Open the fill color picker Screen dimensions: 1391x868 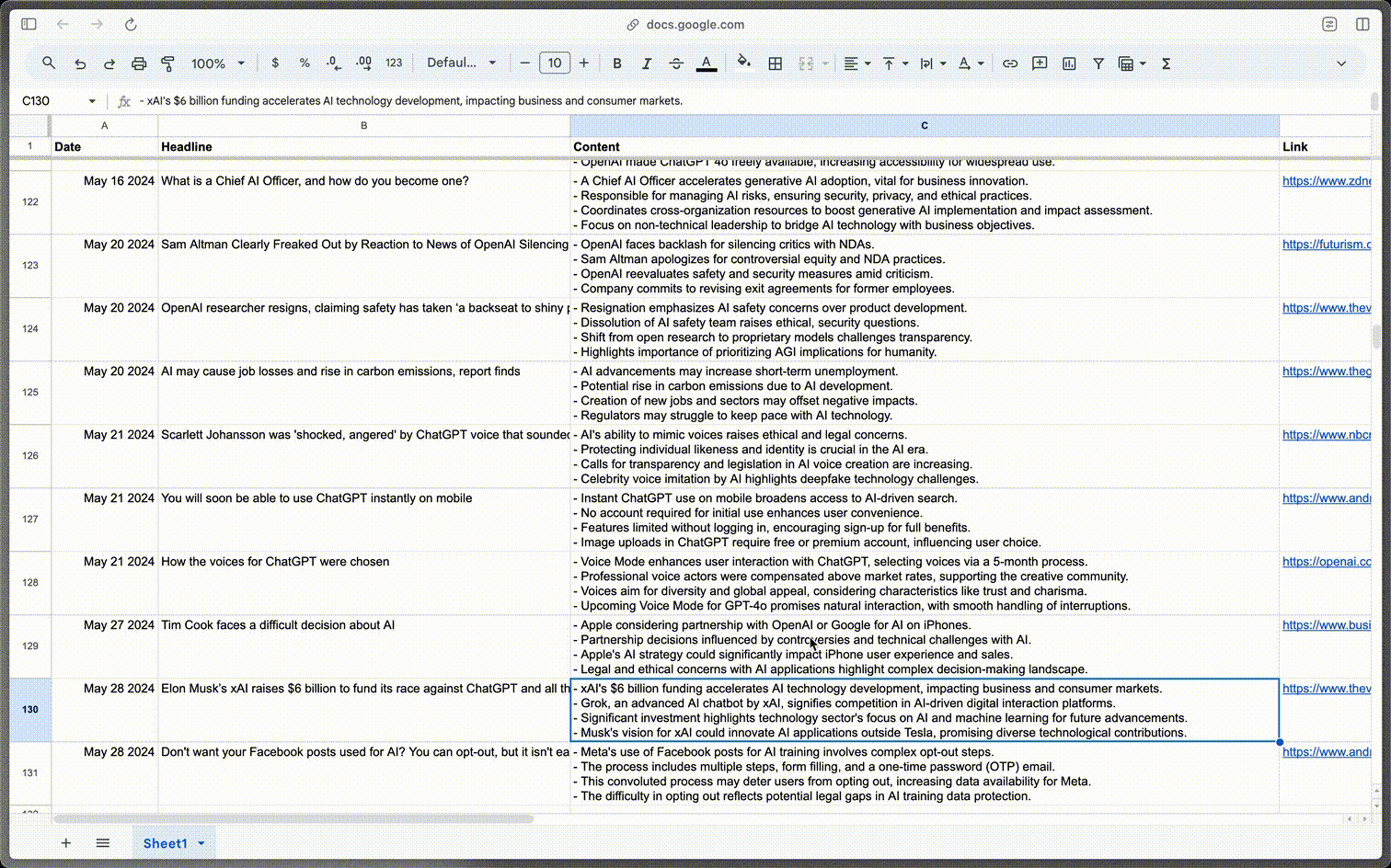click(743, 63)
